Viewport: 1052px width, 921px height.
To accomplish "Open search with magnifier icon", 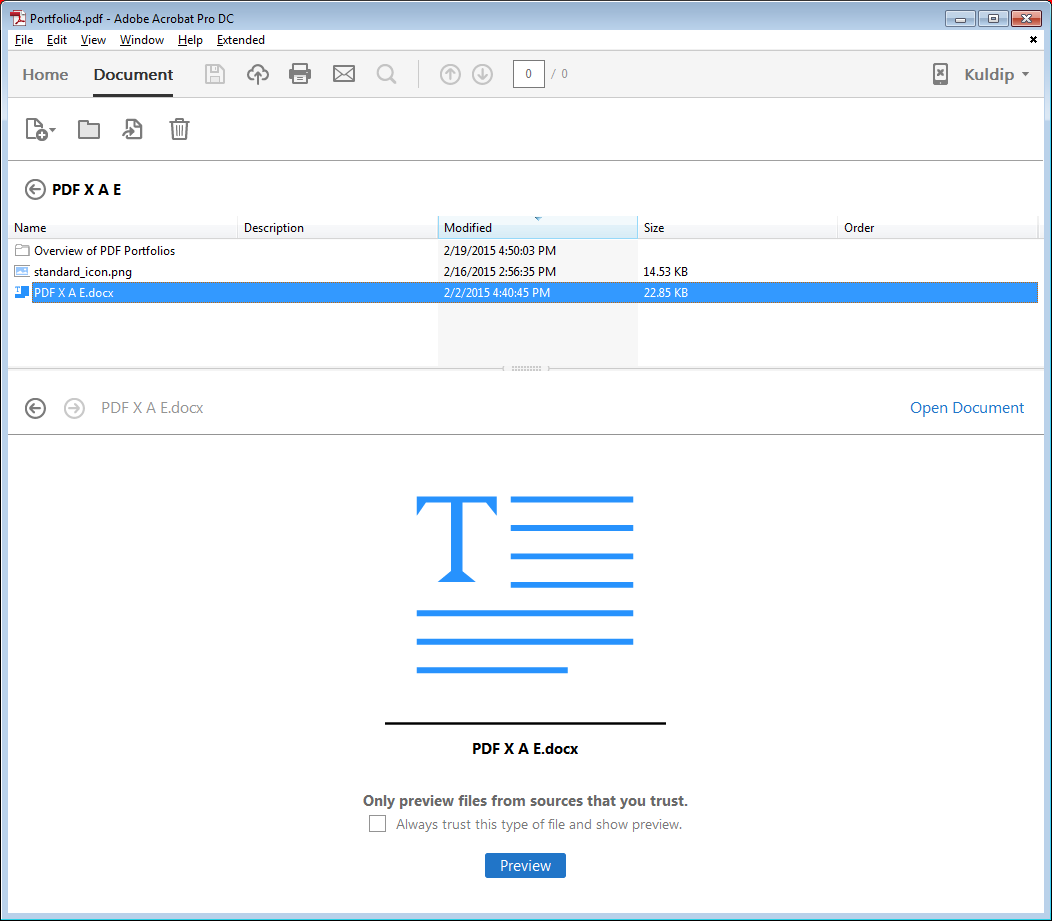I will [x=386, y=74].
